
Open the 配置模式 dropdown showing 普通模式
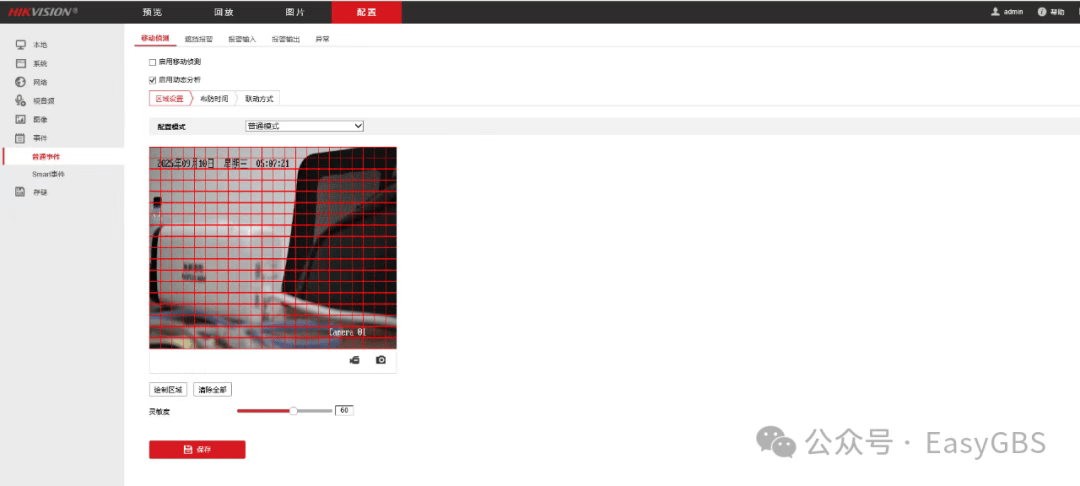(x=304, y=127)
